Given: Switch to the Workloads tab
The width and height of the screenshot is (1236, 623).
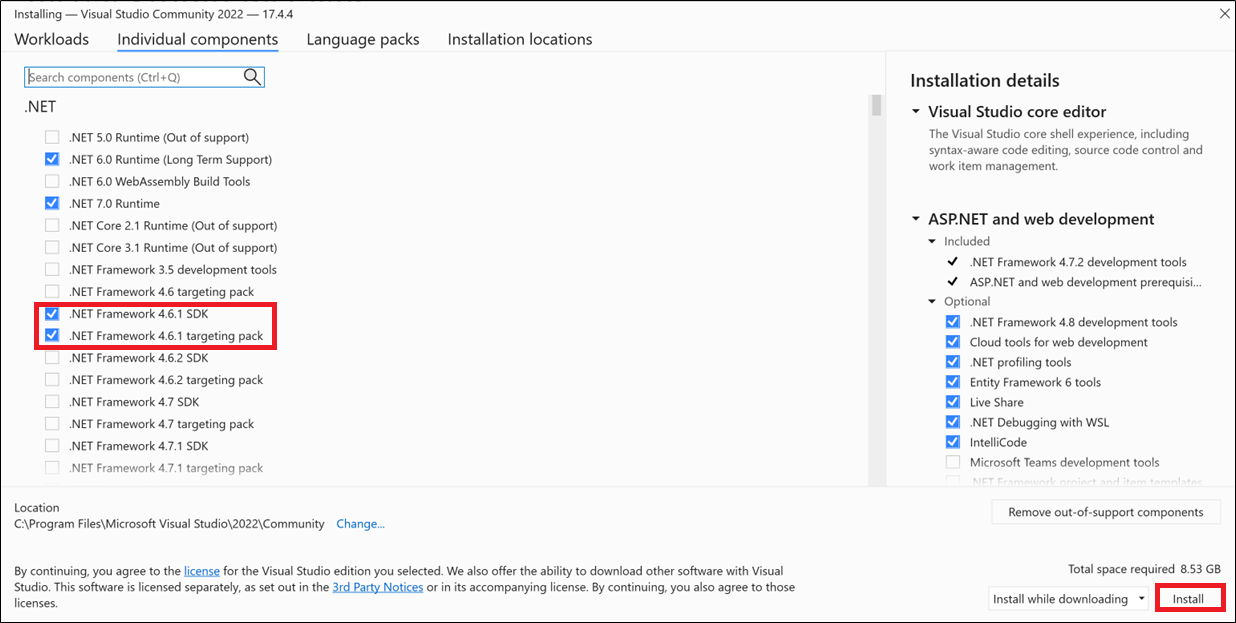Looking at the screenshot, I should (51, 39).
